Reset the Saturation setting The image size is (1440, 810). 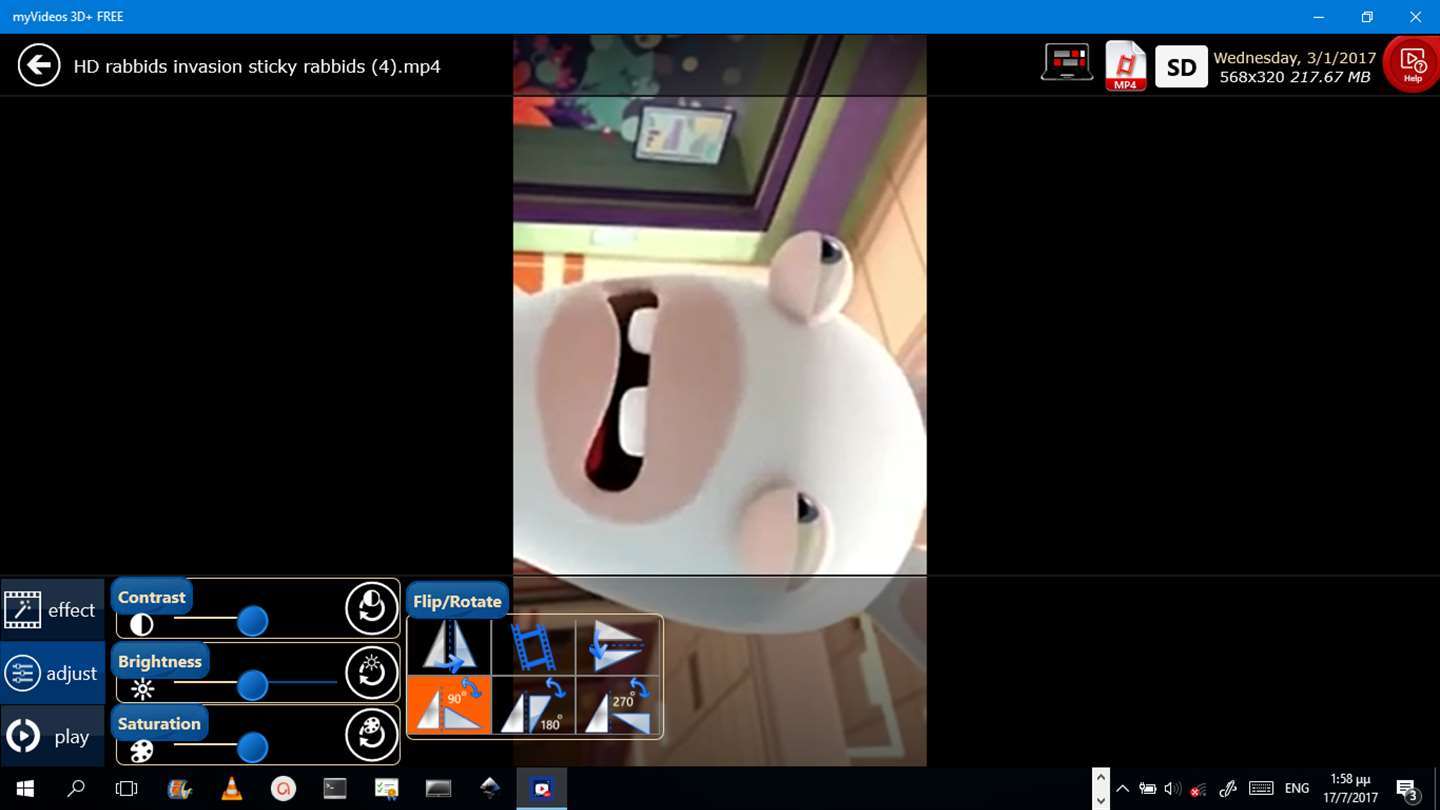pos(371,735)
